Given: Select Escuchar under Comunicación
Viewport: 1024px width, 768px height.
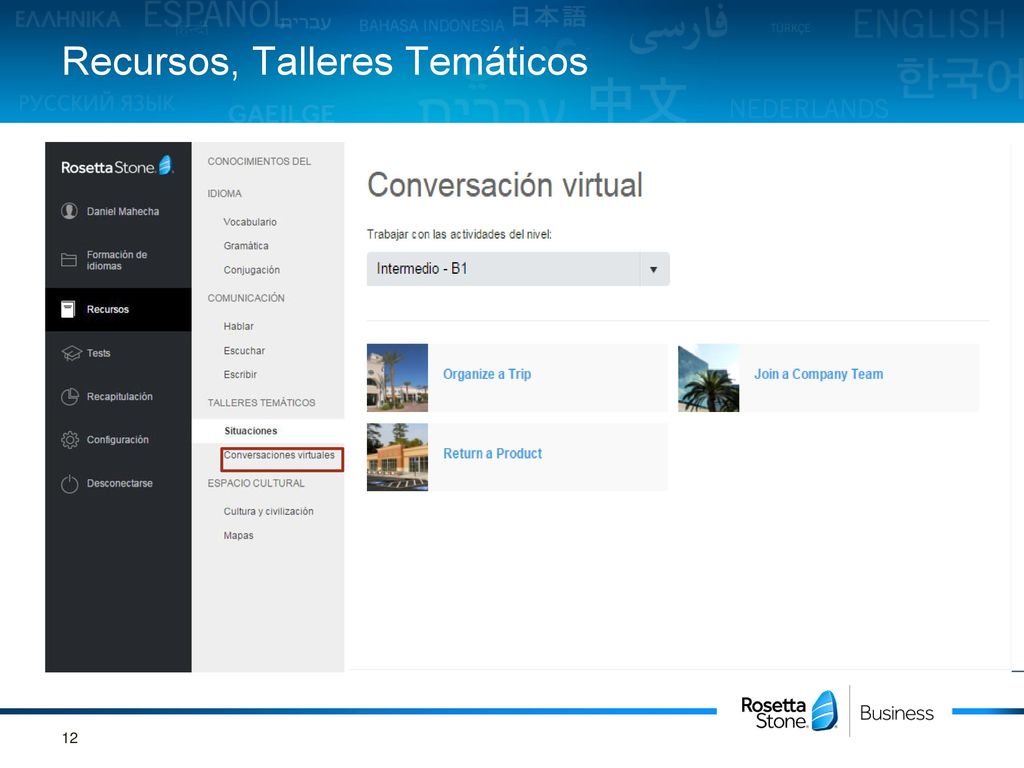Looking at the screenshot, I should 244,351.
